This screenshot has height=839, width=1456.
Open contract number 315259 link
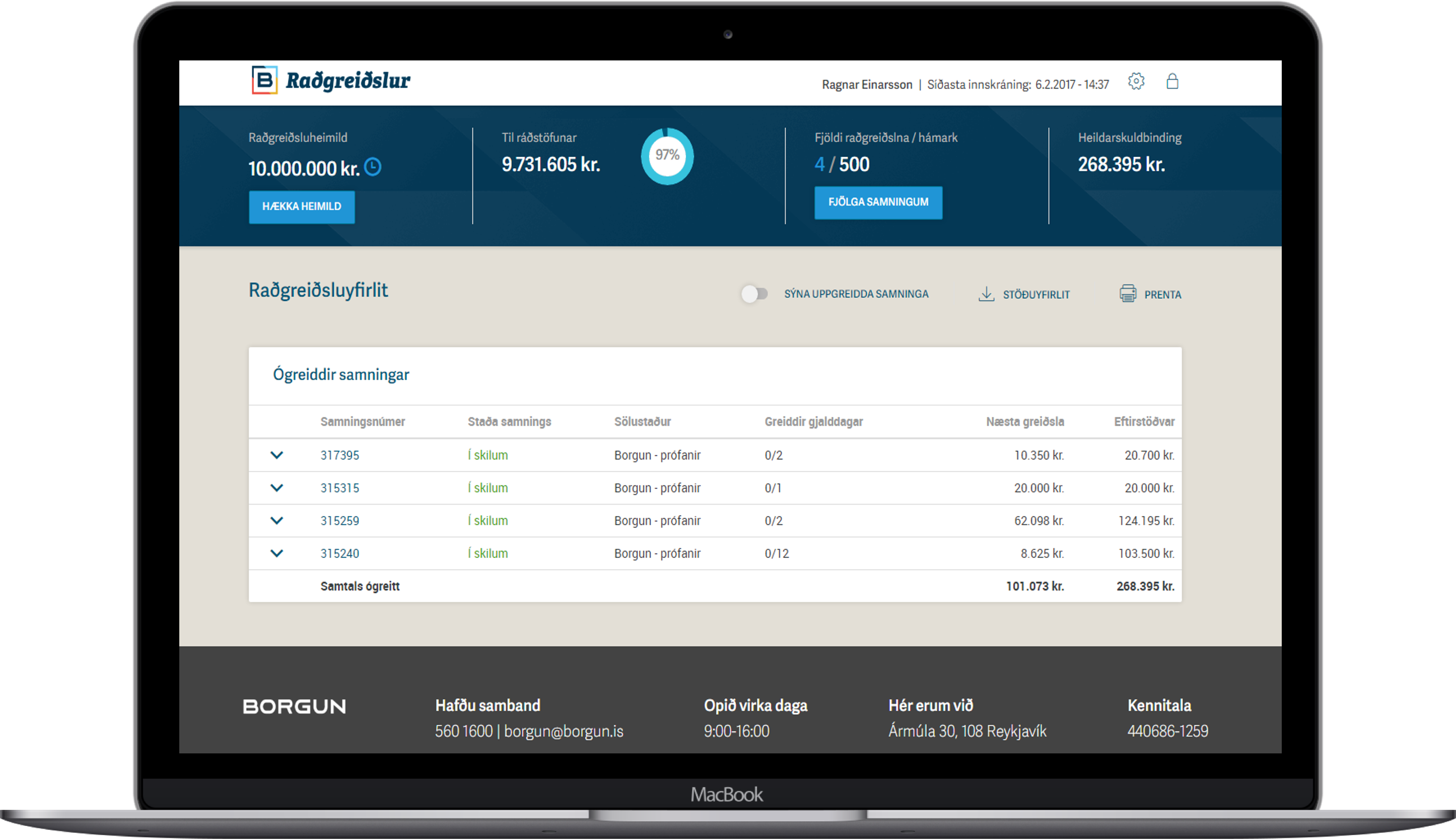[x=339, y=521]
